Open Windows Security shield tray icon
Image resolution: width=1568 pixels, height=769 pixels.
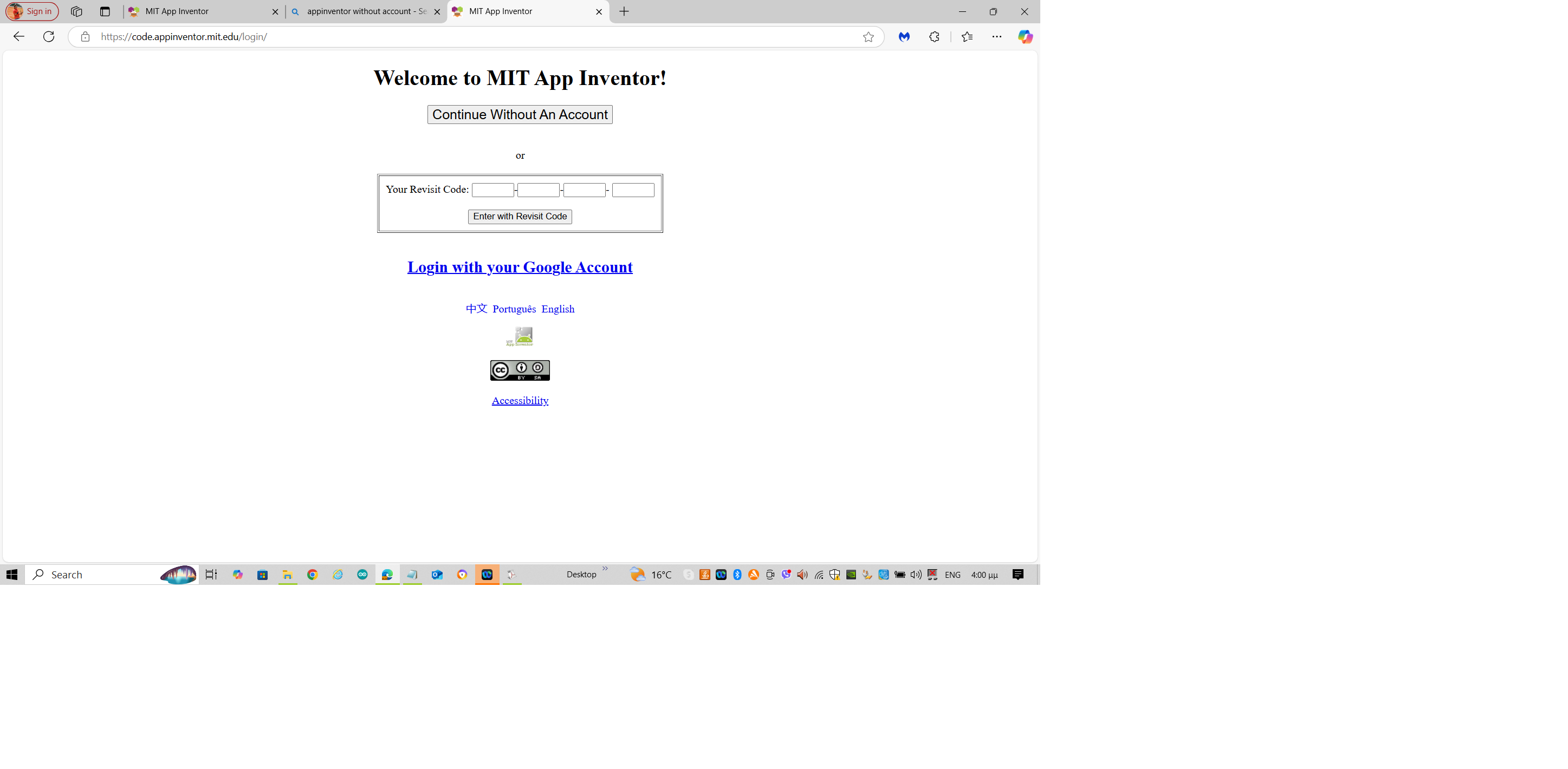coord(834,575)
